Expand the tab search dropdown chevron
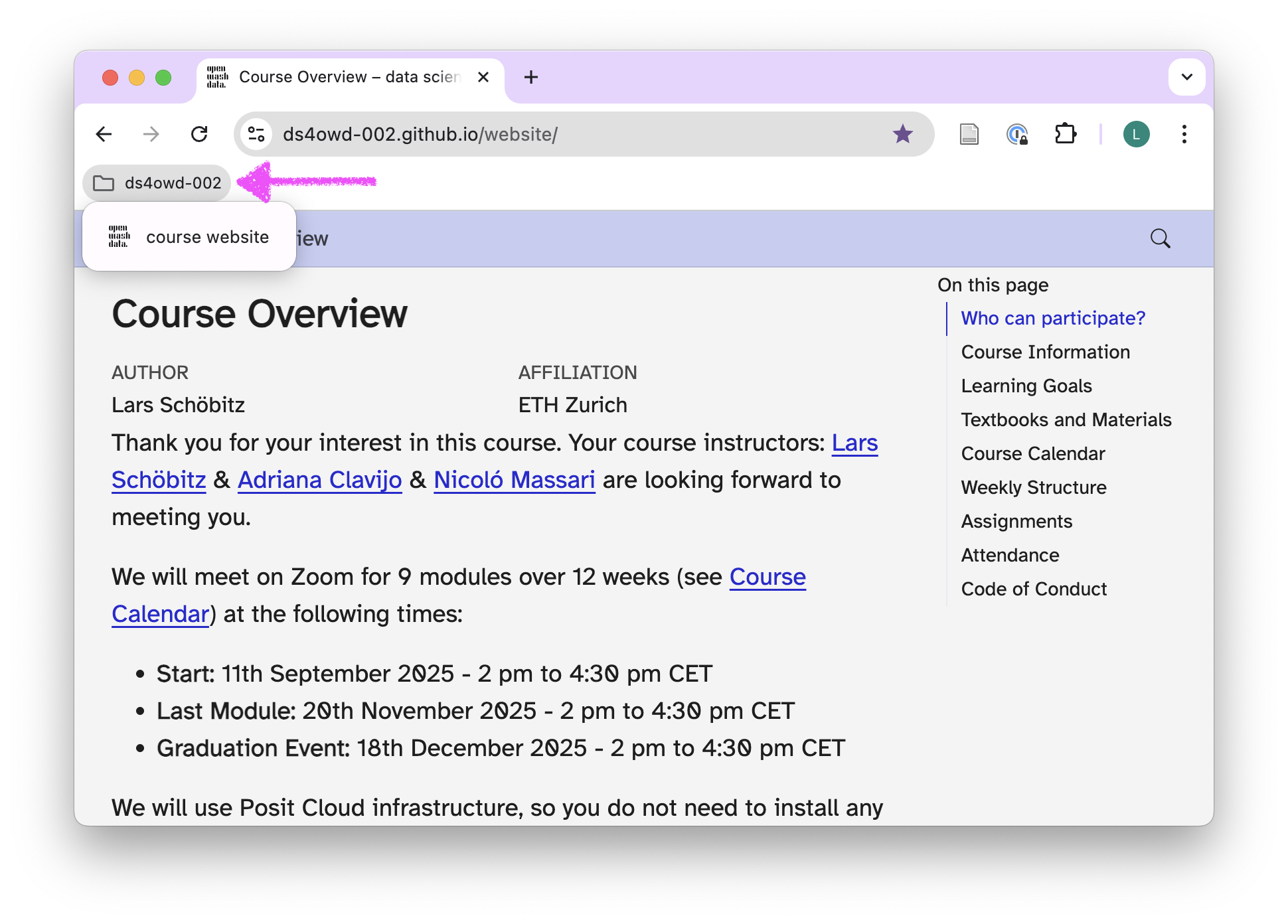 click(x=1186, y=77)
